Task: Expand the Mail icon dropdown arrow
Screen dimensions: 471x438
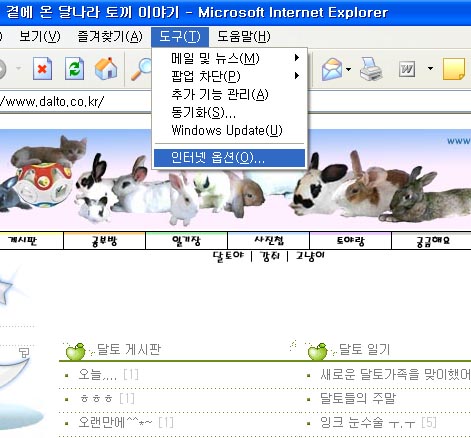Action: 348,69
